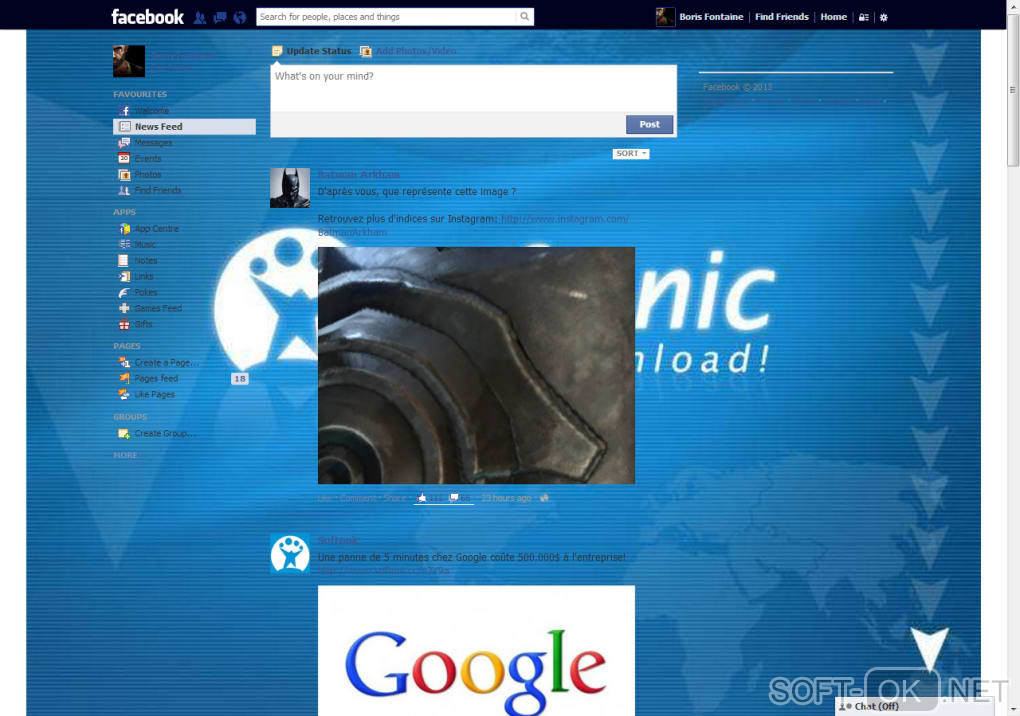Click the Games Feed label
The width and height of the screenshot is (1020, 716).
point(158,308)
